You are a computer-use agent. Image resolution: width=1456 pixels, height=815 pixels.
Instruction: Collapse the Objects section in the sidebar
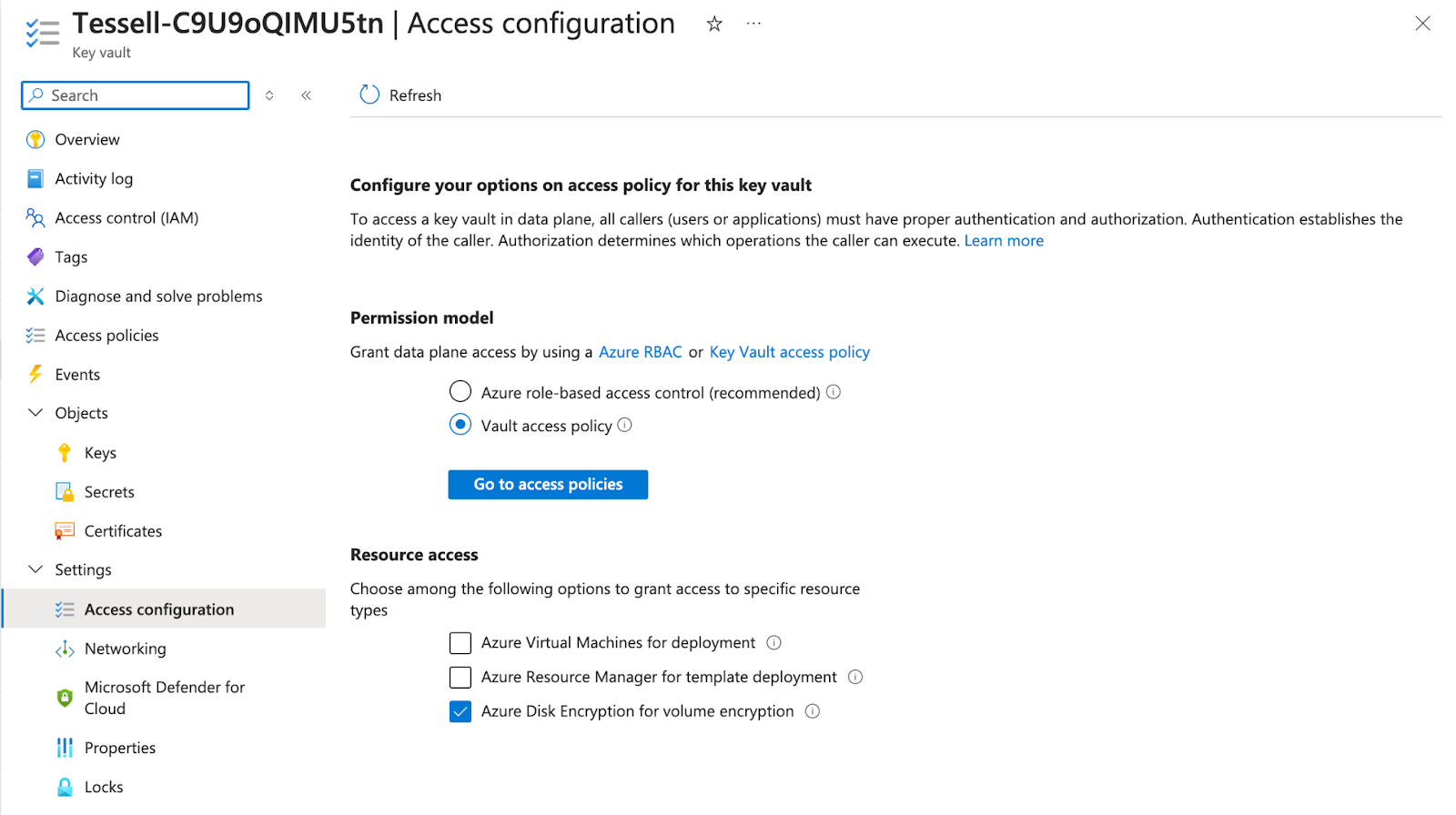35,413
